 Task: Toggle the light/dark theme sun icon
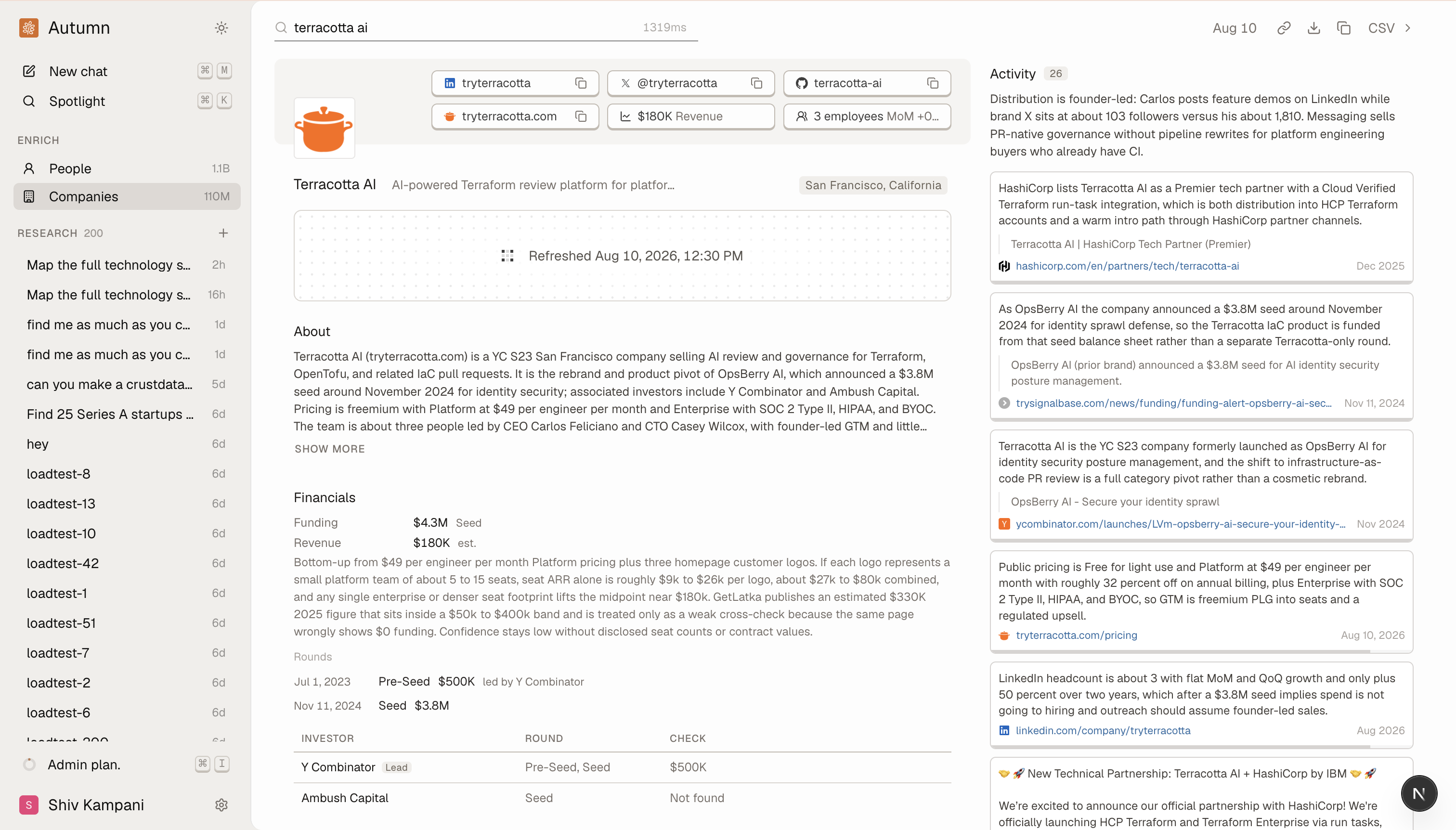click(x=221, y=27)
